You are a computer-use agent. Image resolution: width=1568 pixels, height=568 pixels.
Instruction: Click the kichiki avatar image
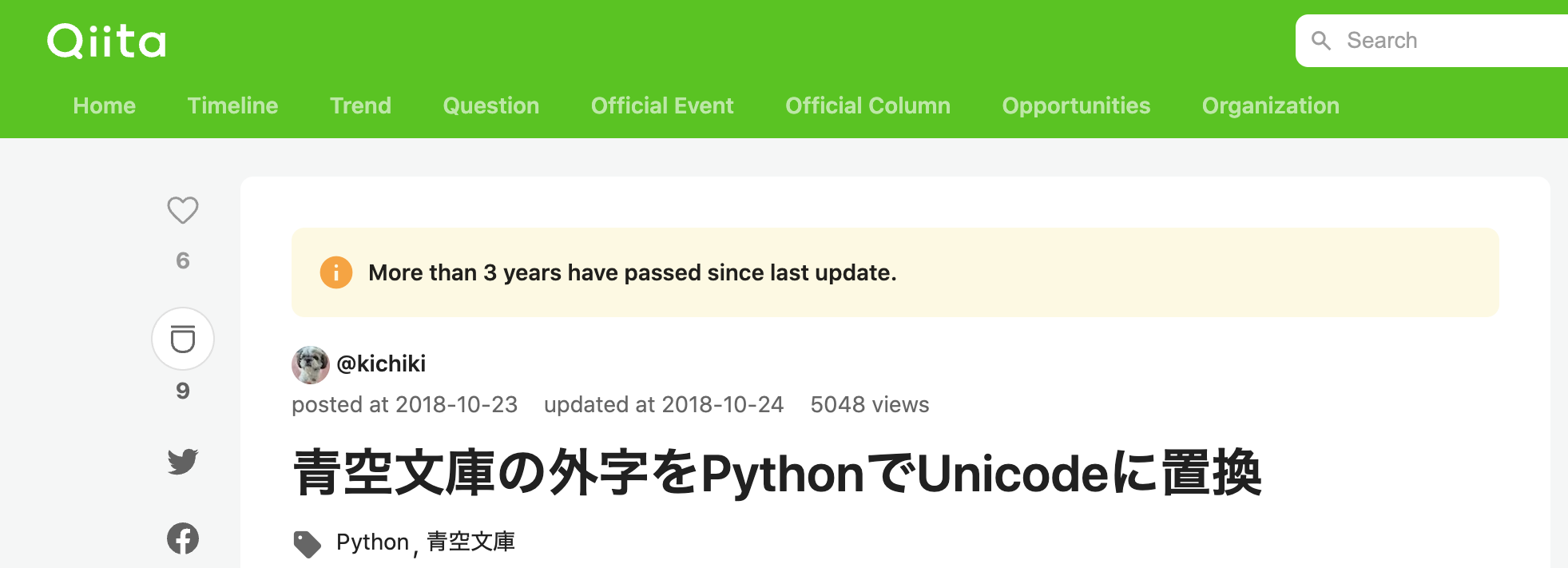(x=311, y=365)
